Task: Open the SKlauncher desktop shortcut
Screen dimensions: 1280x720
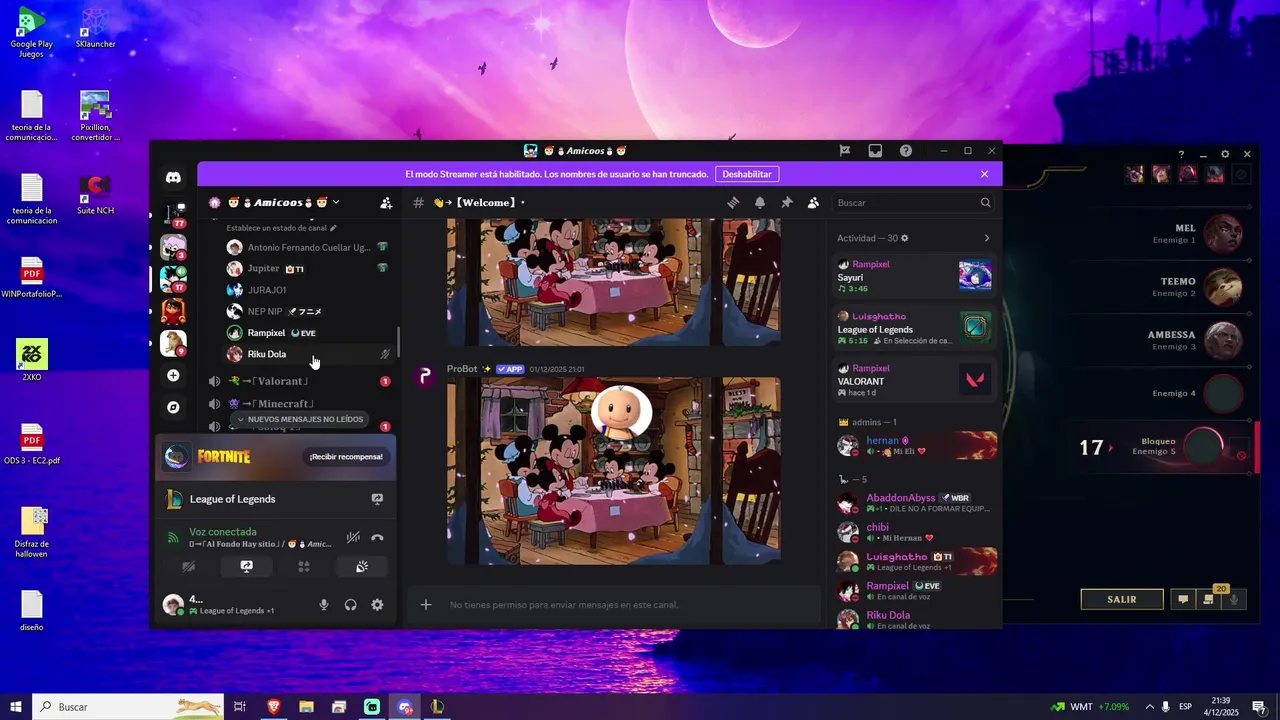Action: pos(95,28)
